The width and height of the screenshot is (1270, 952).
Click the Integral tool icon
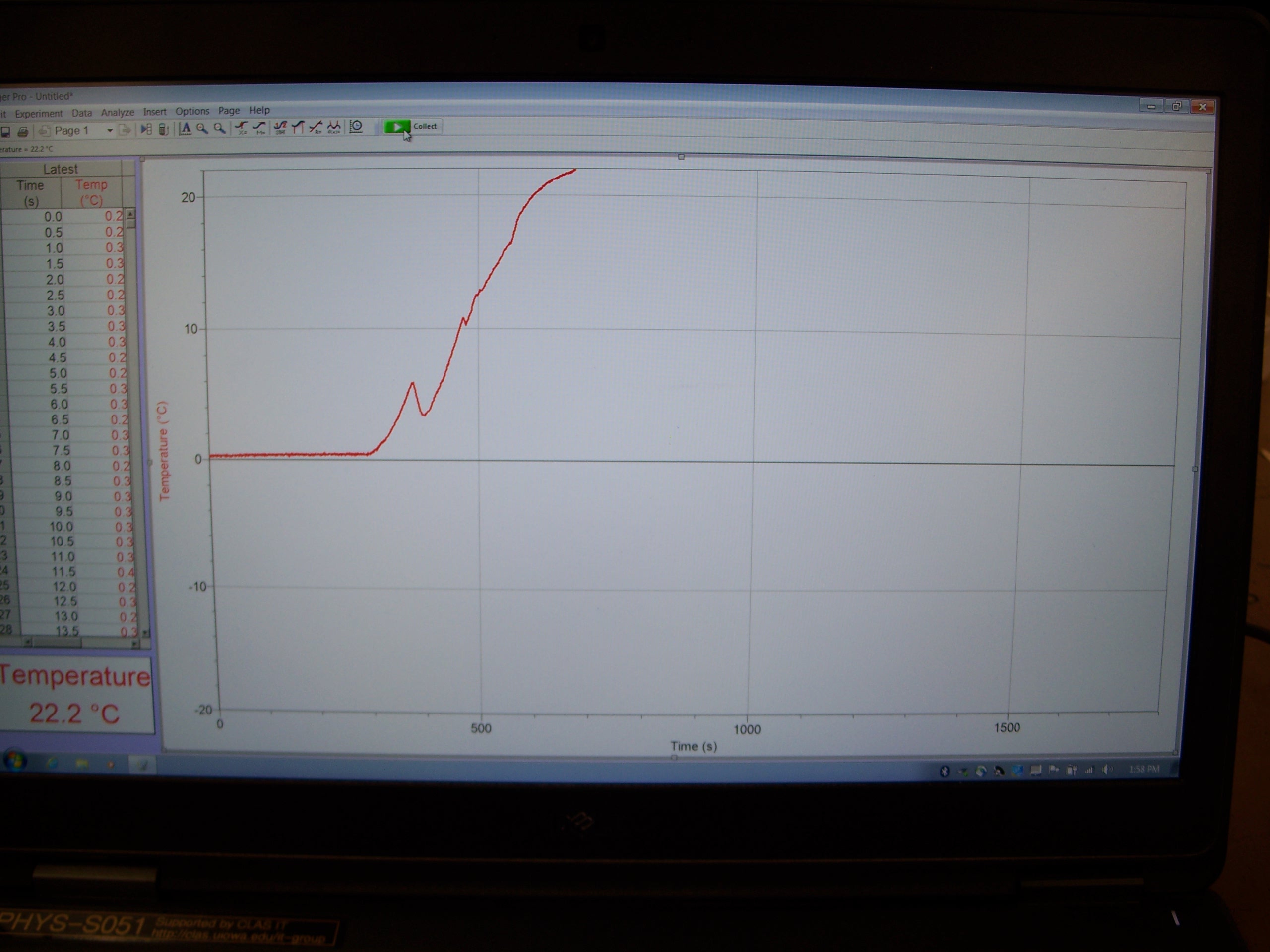[x=298, y=127]
